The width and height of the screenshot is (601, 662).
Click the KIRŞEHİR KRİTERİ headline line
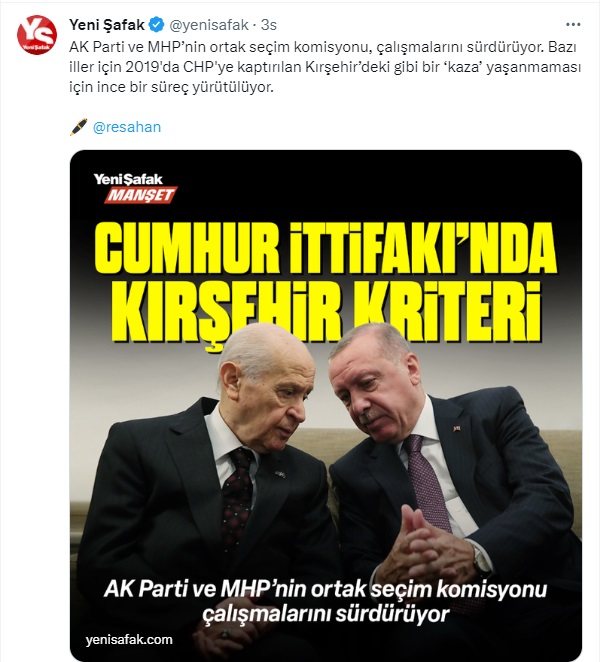click(326, 312)
